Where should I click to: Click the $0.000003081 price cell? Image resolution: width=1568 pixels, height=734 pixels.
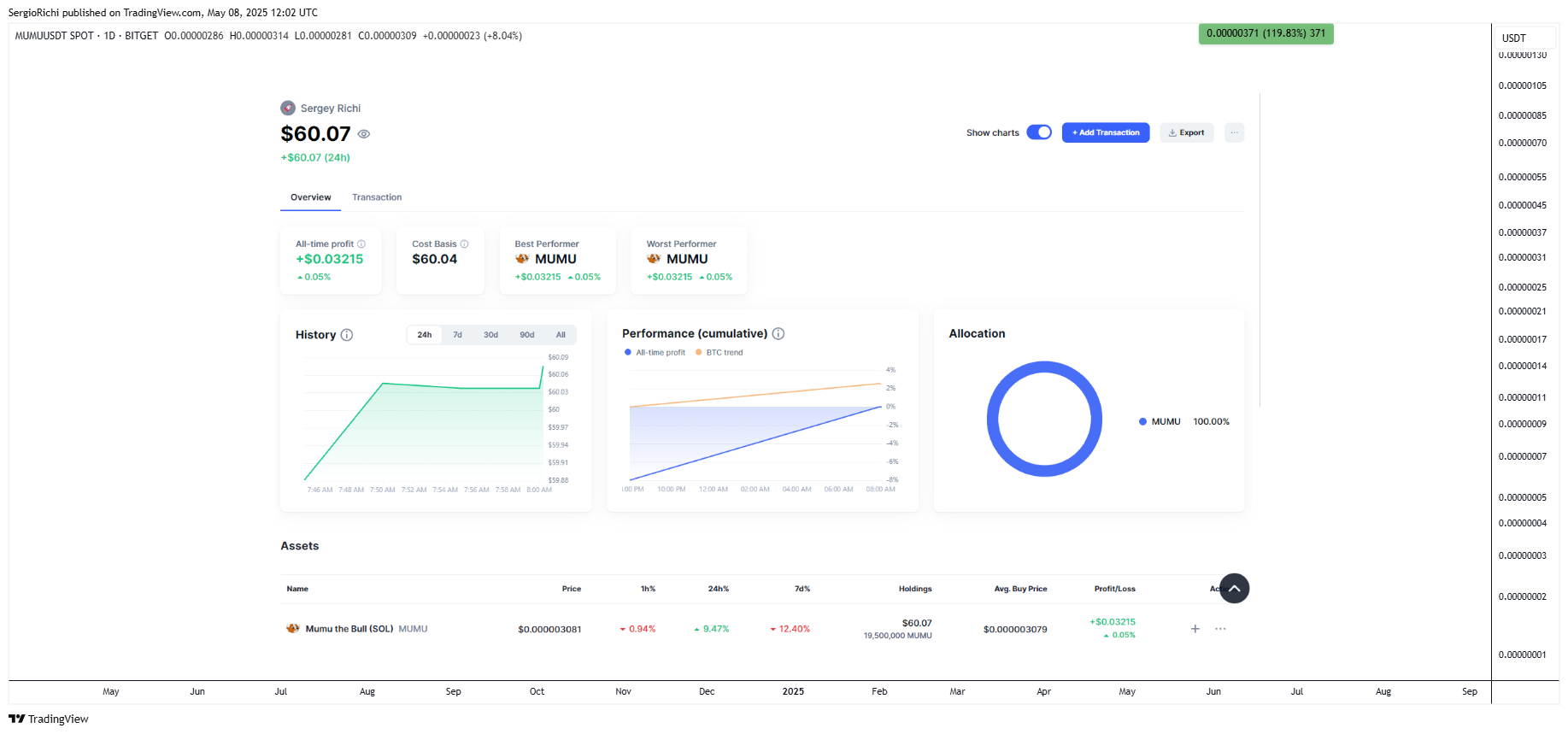[549, 630]
